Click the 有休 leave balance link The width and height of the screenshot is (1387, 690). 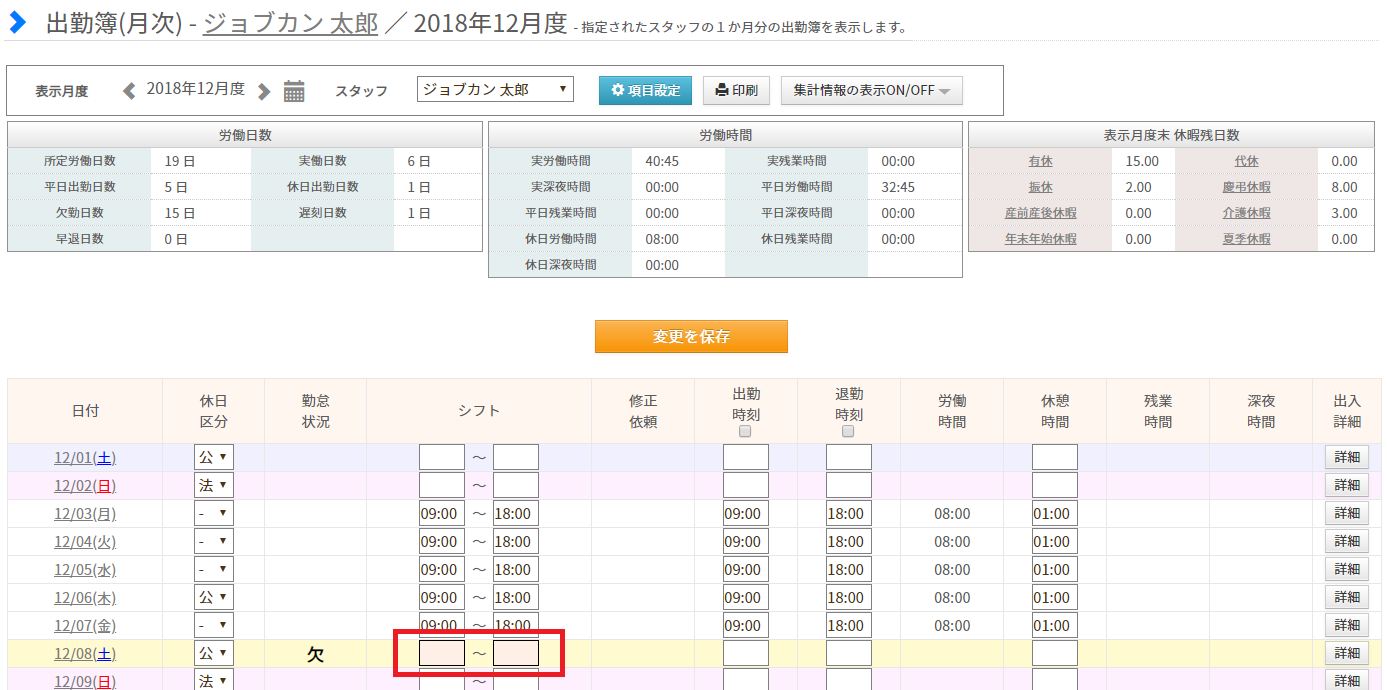point(1040,161)
